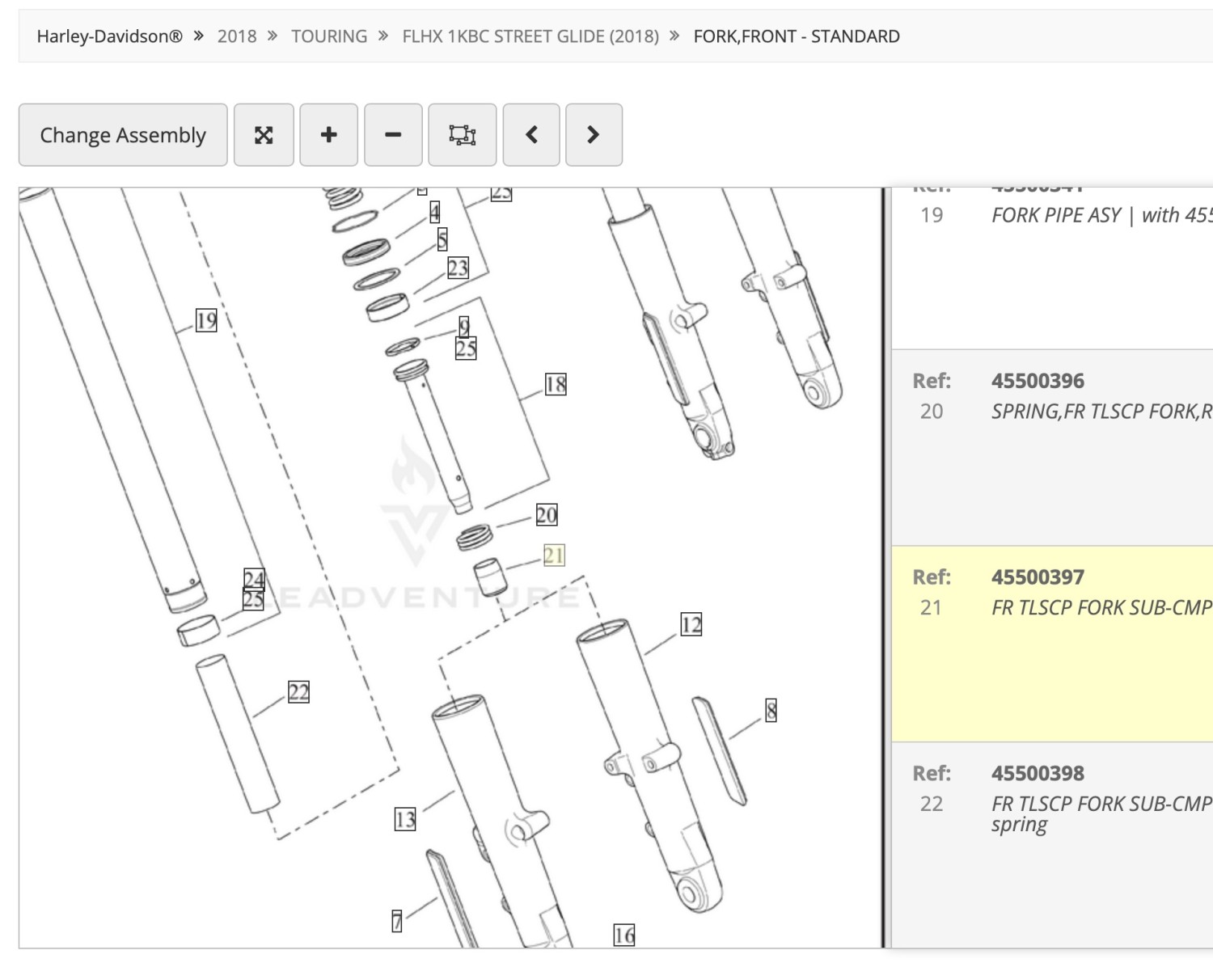1213x980 pixels.
Task: Open the Change Assembly selector
Action: click(x=123, y=135)
